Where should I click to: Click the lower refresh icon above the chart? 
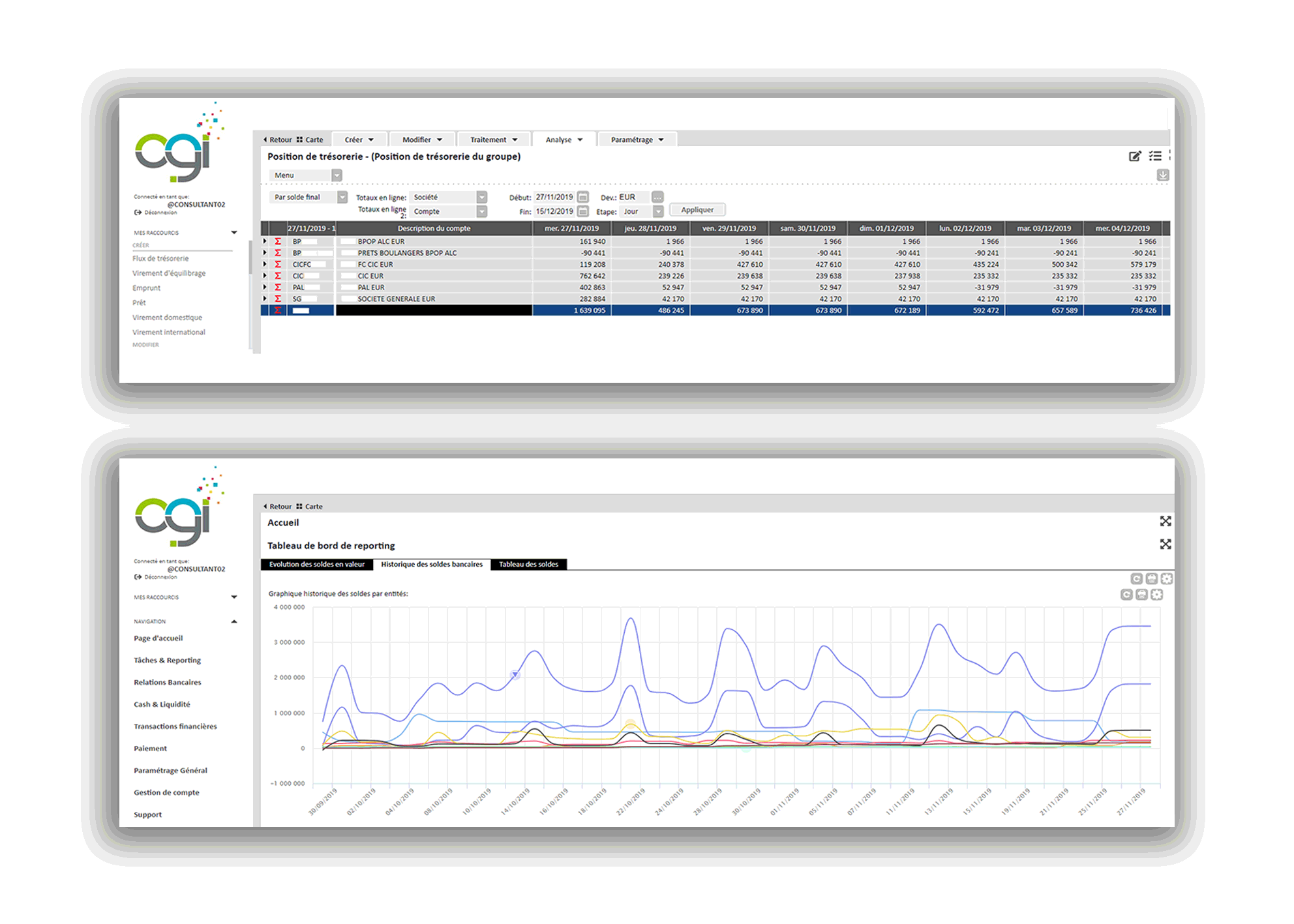coord(1126,594)
